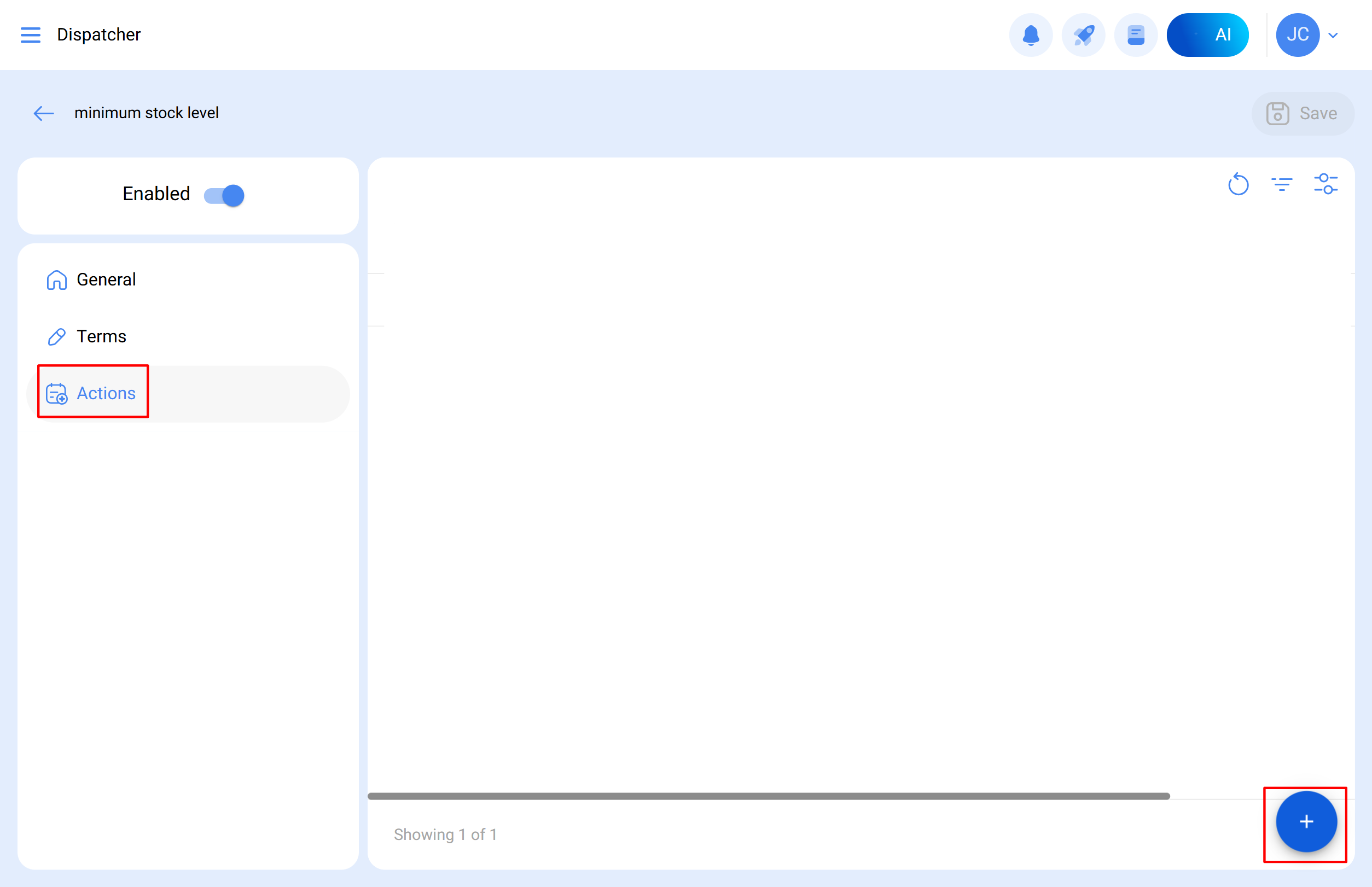Toggle the Enabled switch off
This screenshot has height=887, width=1372.
coord(224,195)
